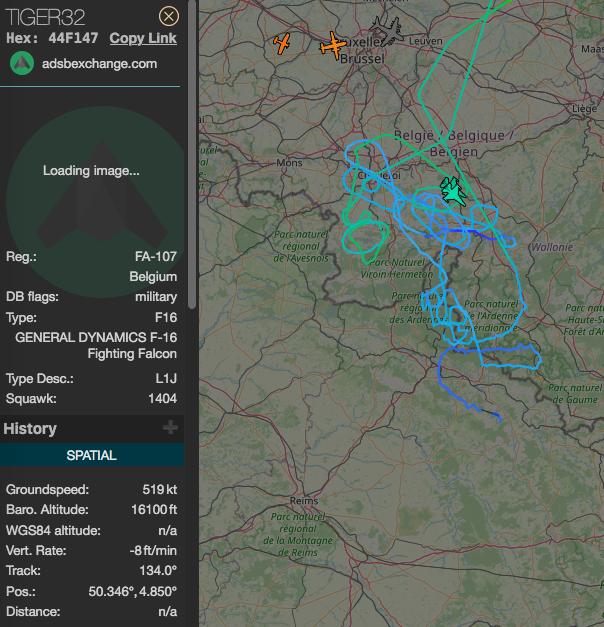The width and height of the screenshot is (604, 627).
Task: Click the GENERAL DYNAMICS F-16 description text
Action: click(96, 345)
